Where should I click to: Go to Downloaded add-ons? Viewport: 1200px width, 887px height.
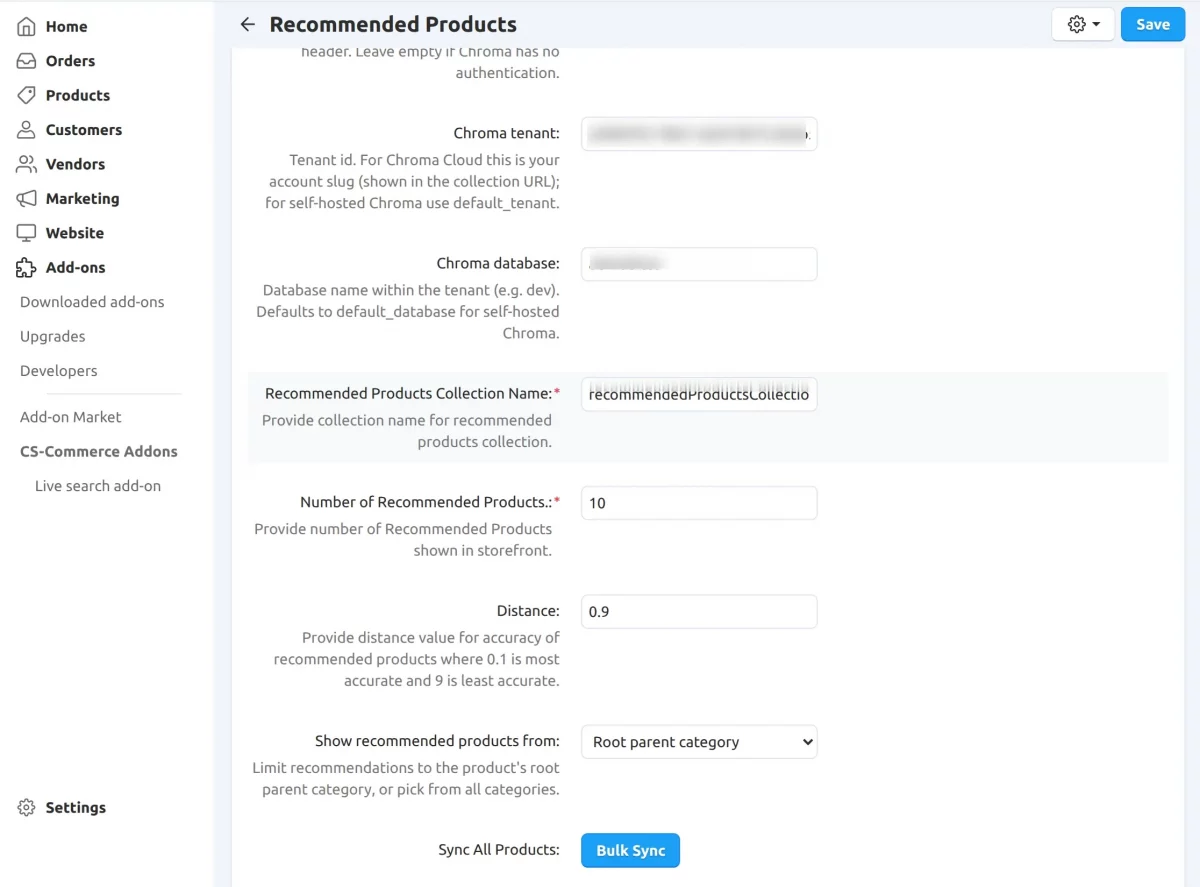pyautogui.click(x=92, y=302)
